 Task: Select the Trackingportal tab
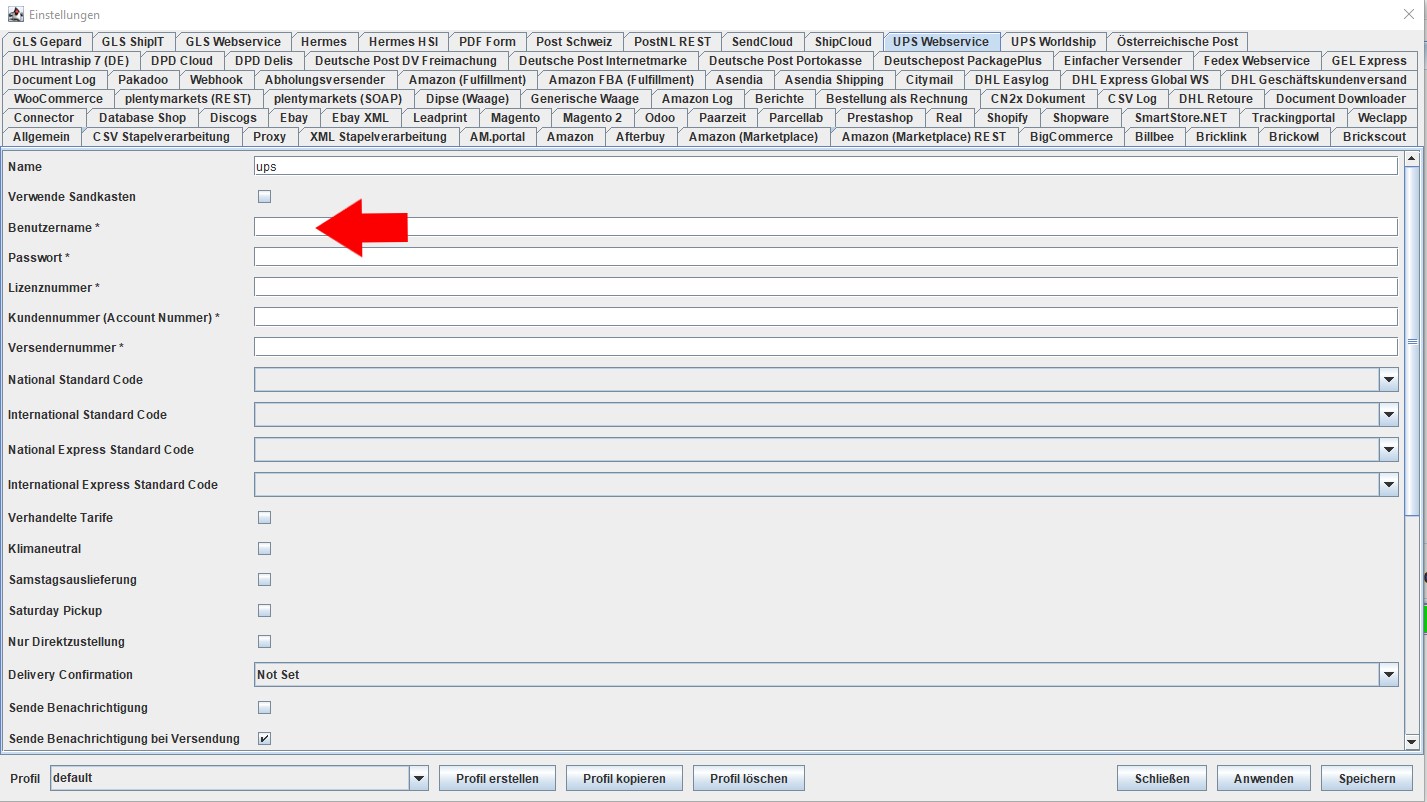(x=1293, y=118)
